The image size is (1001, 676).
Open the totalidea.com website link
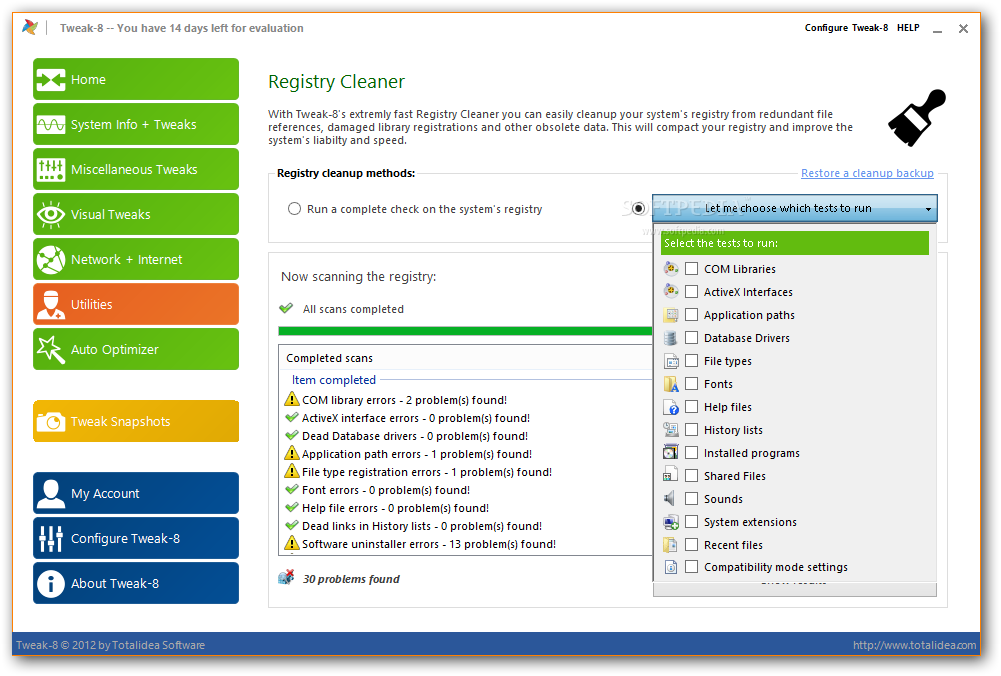pyautogui.click(x=914, y=645)
